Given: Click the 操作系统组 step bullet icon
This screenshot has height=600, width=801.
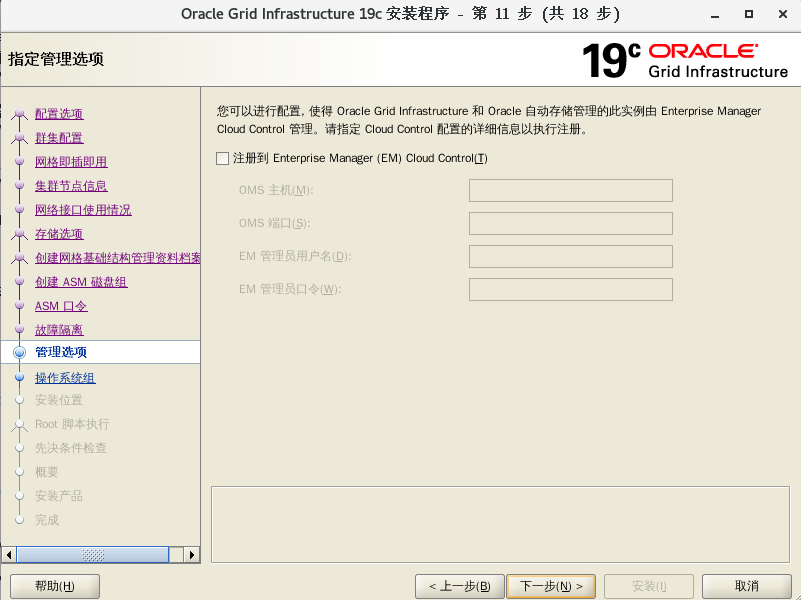Looking at the screenshot, I should point(19,377).
